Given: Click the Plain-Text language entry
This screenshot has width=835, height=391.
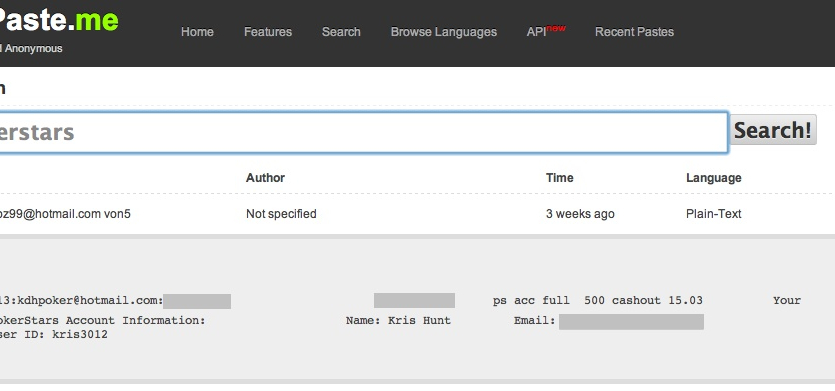Looking at the screenshot, I should click(714, 214).
